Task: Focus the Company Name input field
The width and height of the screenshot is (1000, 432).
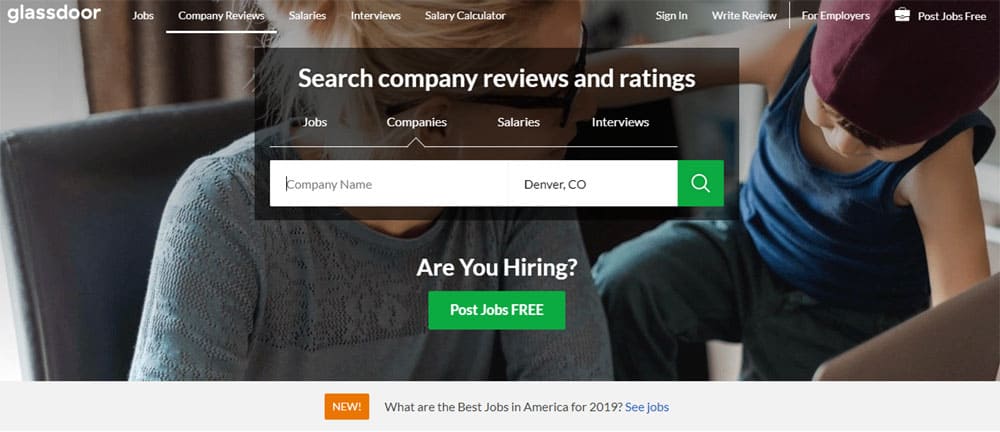Action: pyautogui.click(x=389, y=183)
